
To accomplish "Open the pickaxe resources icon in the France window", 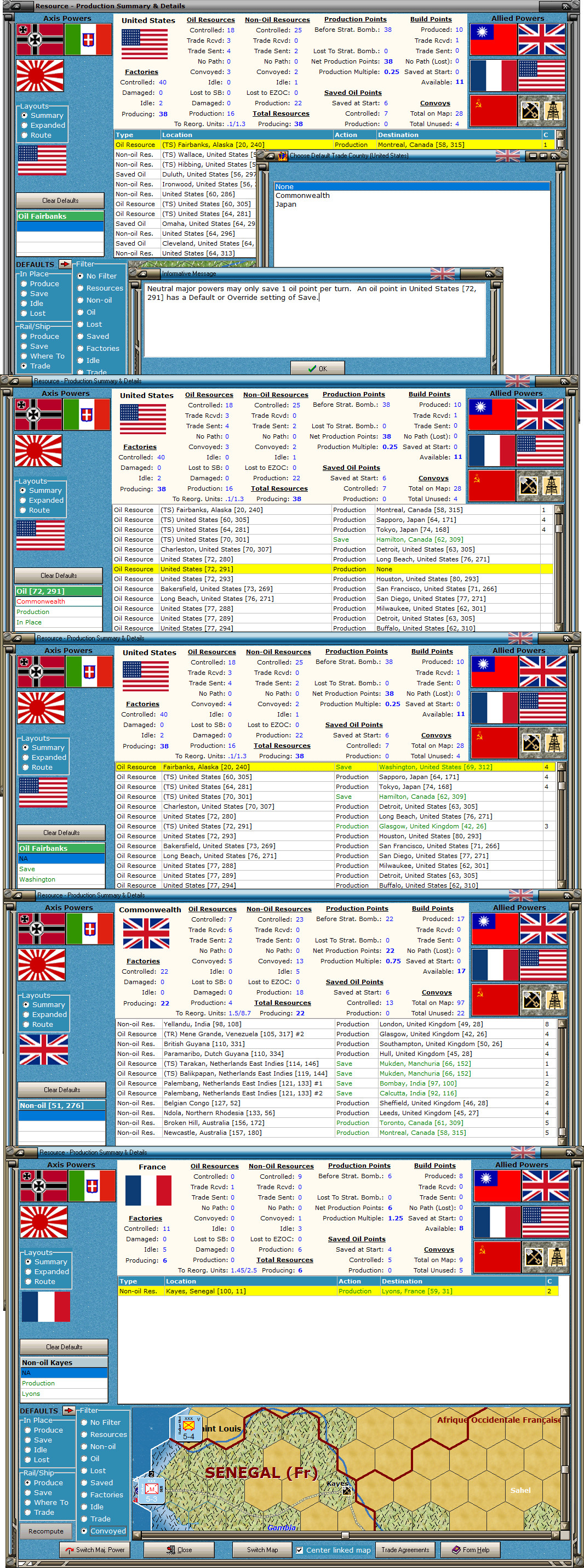I will (x=534, y=1257).
